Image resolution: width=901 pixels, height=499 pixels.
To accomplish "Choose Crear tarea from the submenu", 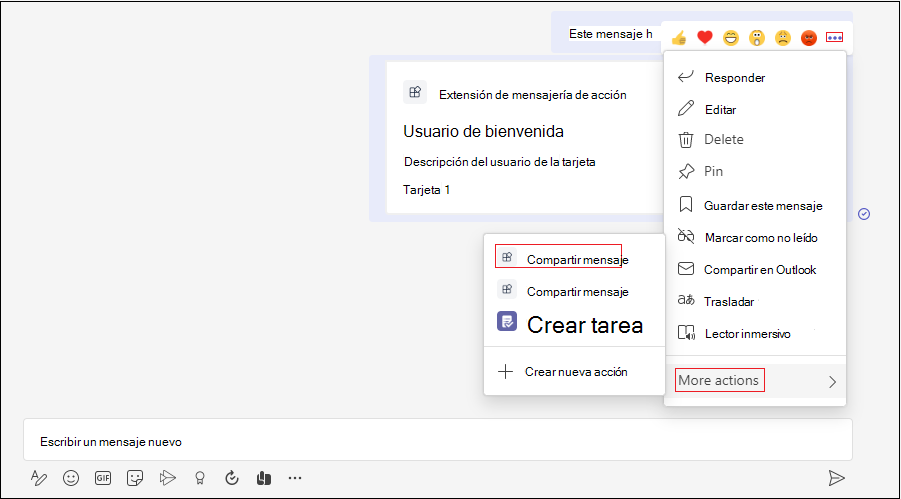I will [574, 324].
